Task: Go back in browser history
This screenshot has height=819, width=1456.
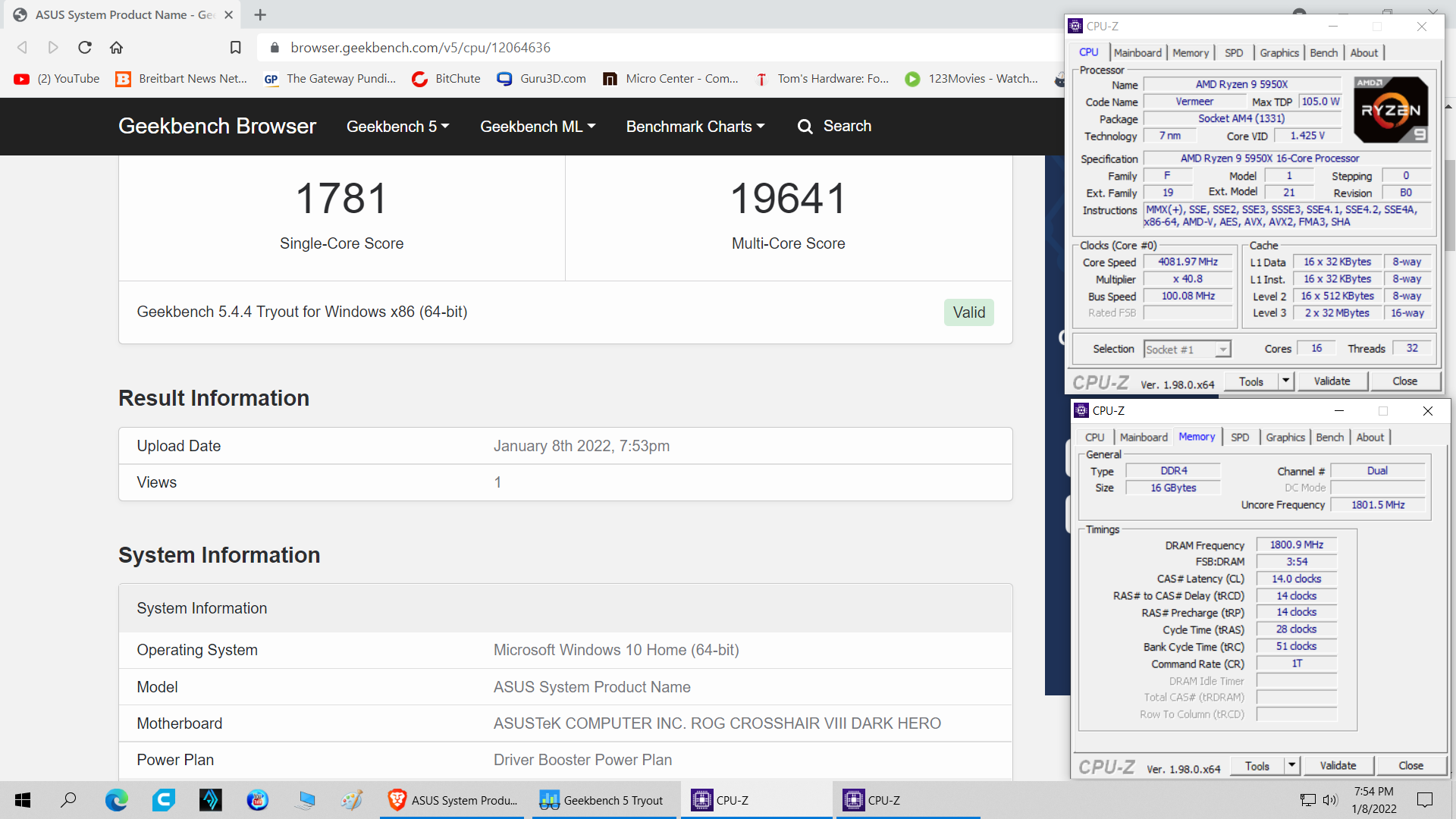Action: coord(22,48)
